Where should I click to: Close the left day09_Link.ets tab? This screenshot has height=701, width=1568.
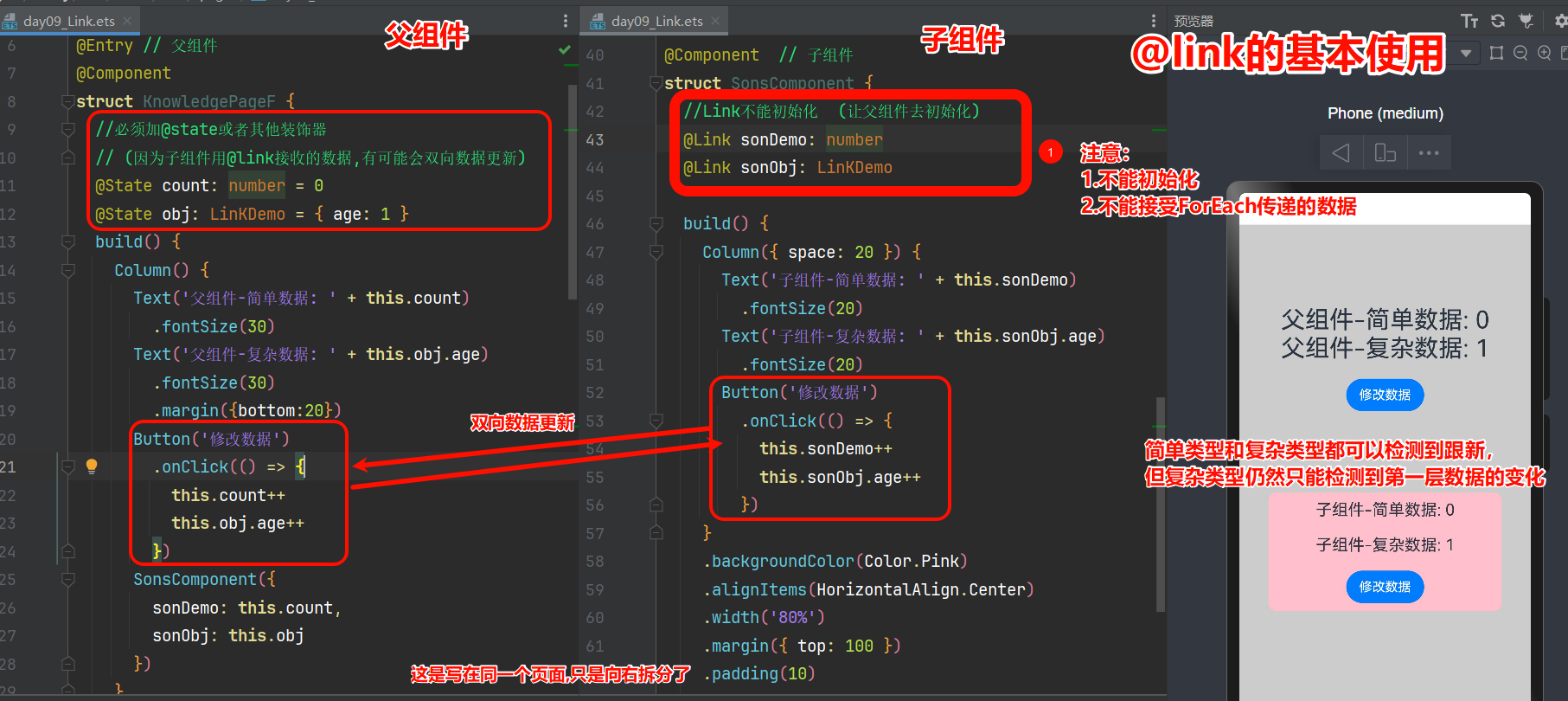[x=127, y=21]
